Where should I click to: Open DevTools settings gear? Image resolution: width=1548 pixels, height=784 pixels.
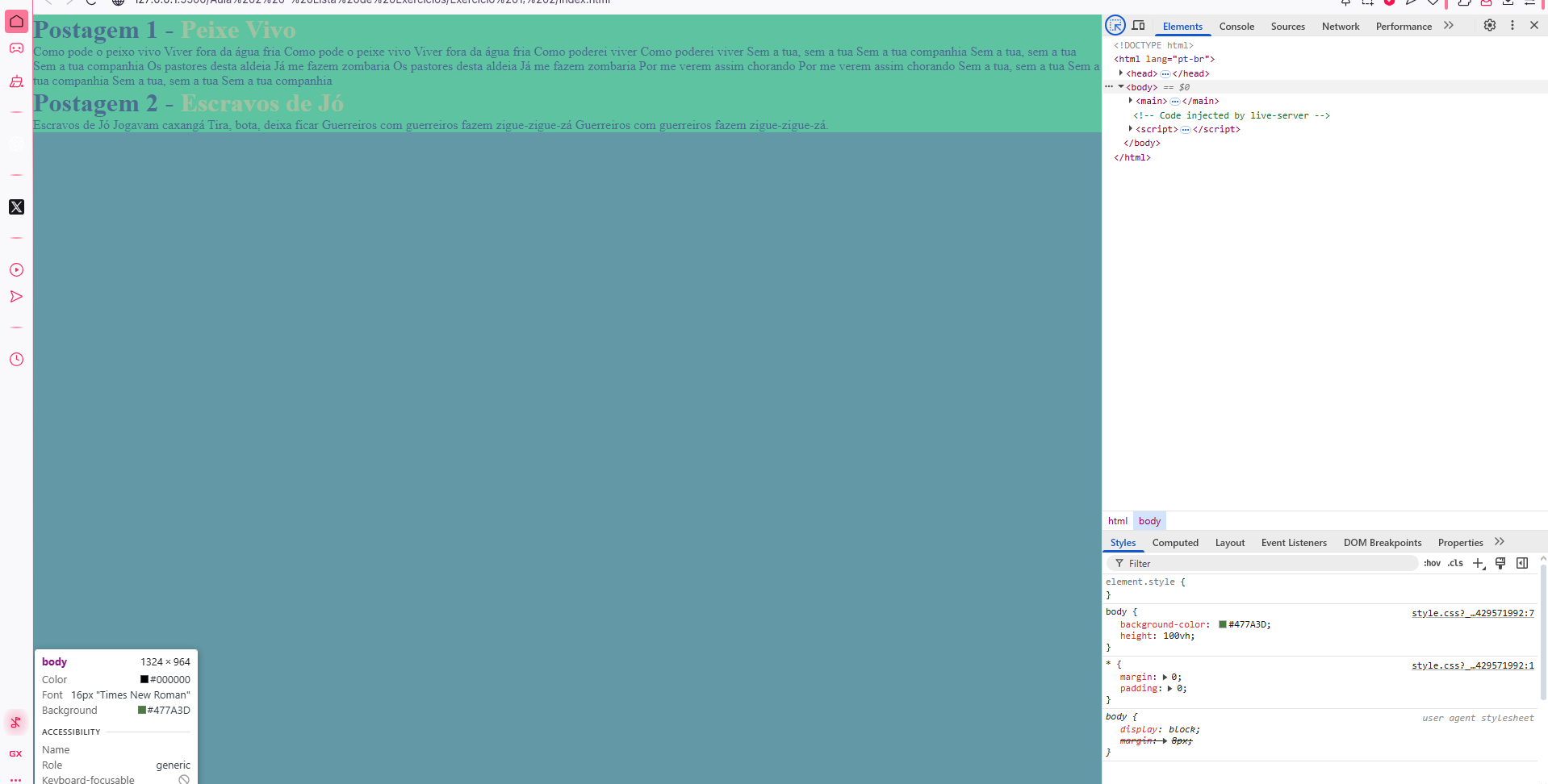tap(1490, 25)
